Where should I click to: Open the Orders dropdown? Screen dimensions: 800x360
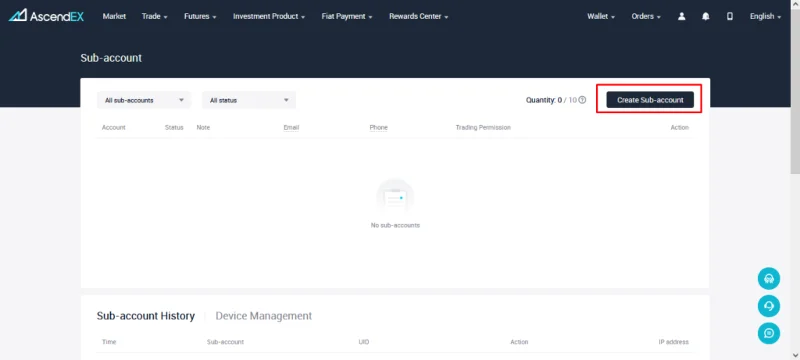click(x=646, y=16)
